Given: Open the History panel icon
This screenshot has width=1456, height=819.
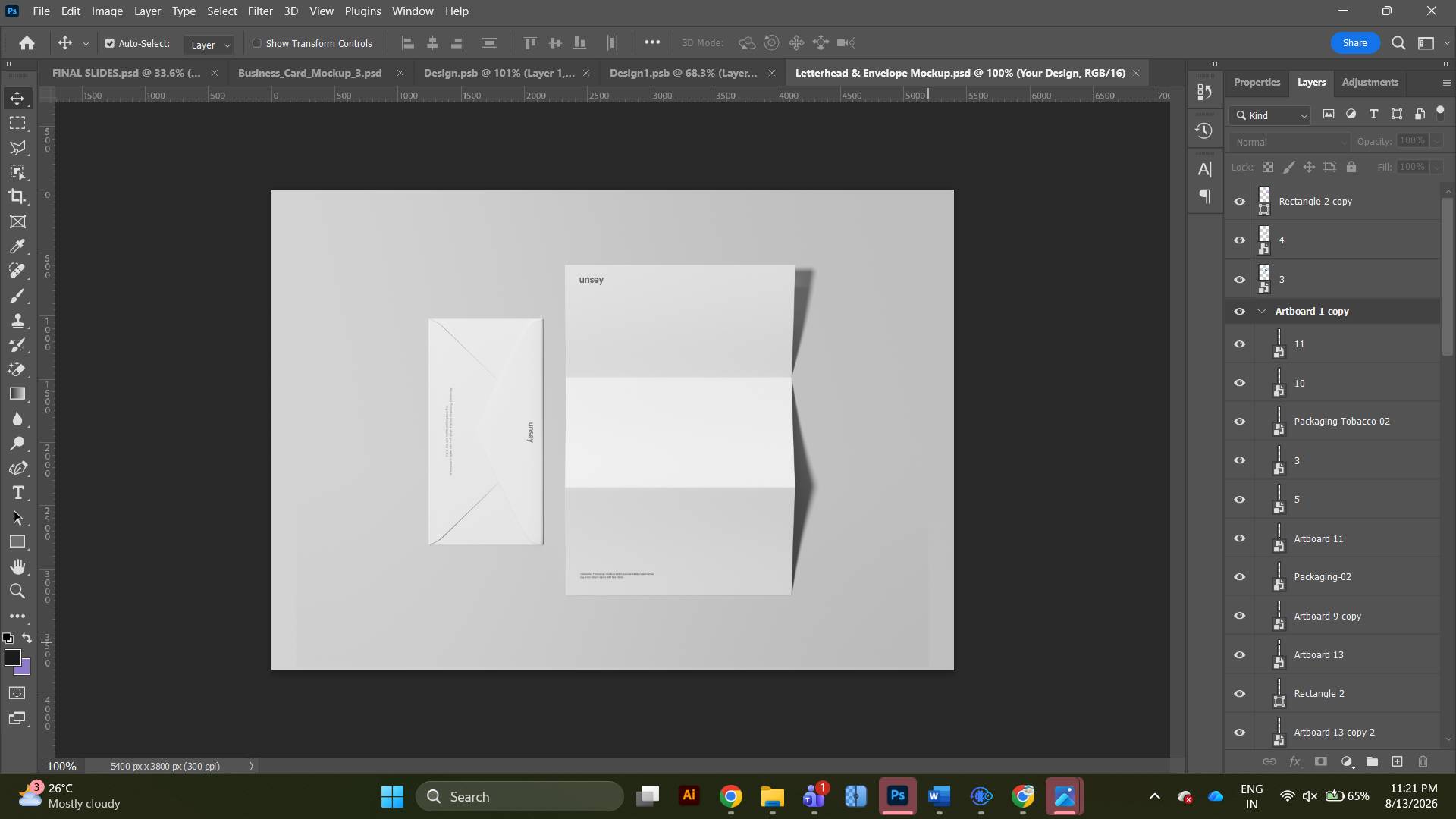Looking at the screenshot, I should [x=1203, y=130].
